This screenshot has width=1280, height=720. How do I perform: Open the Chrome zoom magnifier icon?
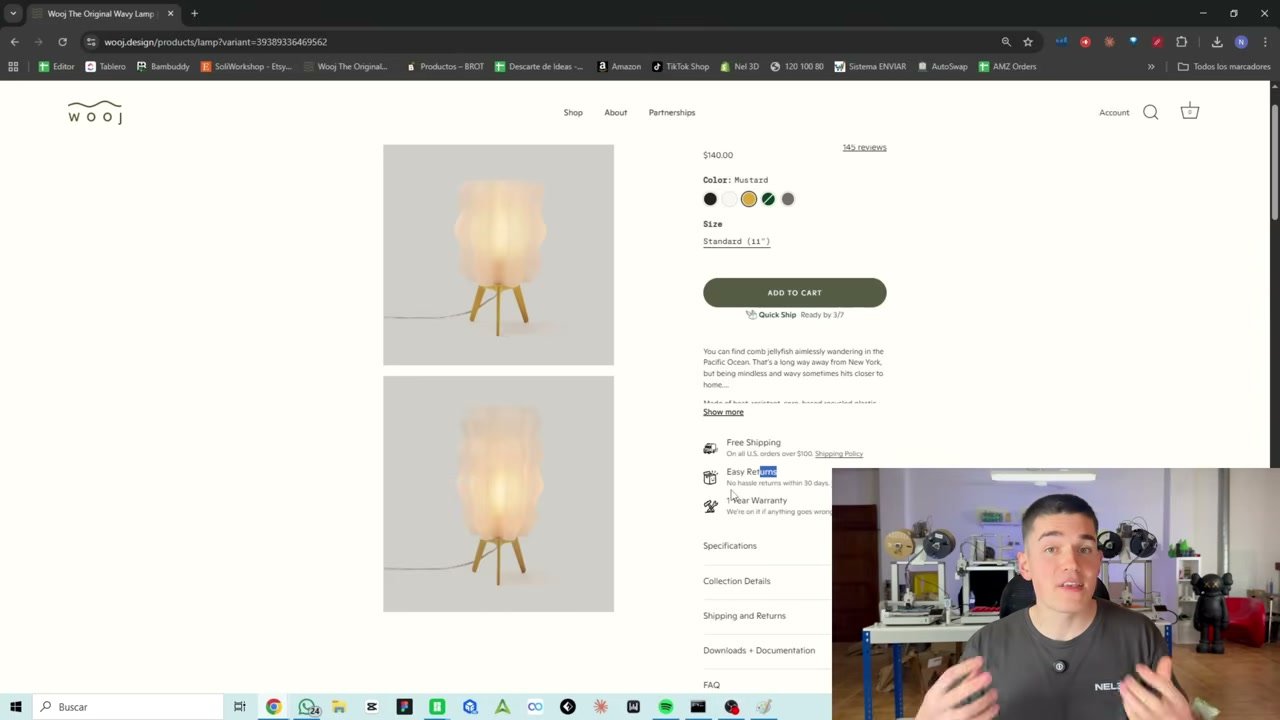(1006, 42)
